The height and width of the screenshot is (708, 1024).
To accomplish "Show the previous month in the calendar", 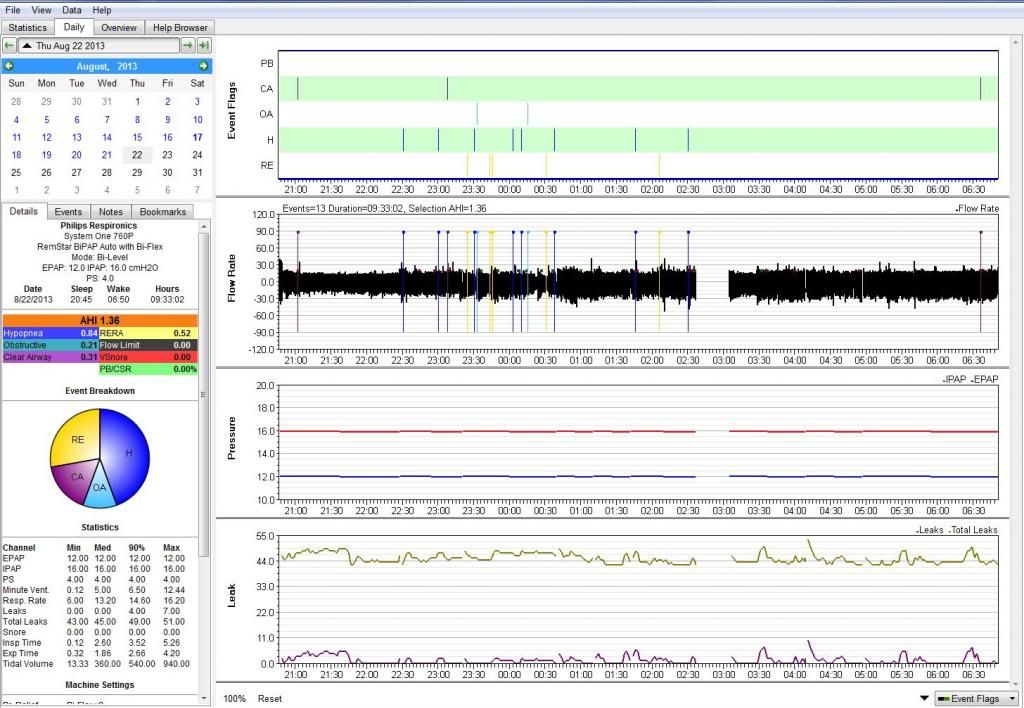I will pos(8,66).
